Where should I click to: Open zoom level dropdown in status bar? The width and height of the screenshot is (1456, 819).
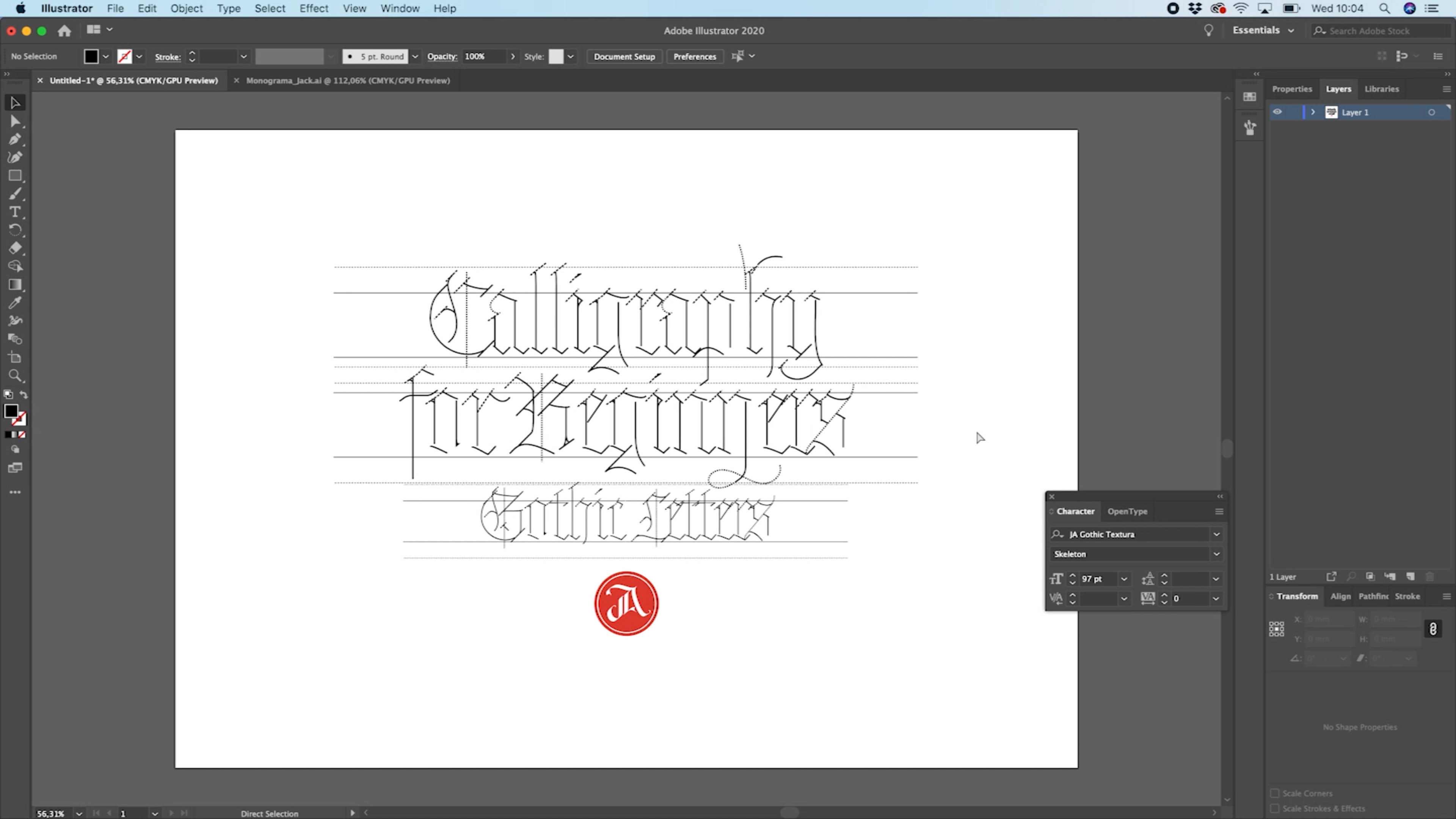pos(79,813)
